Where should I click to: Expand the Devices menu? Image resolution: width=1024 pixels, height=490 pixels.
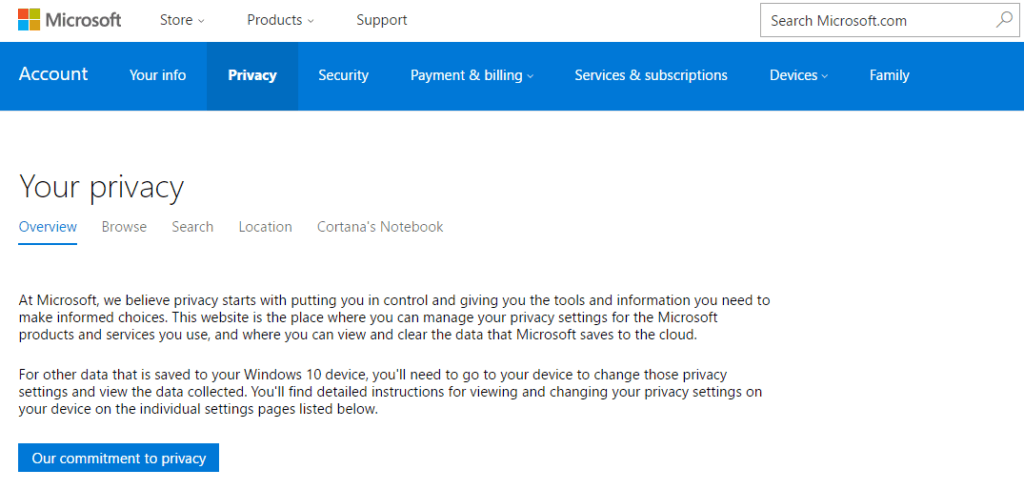[799, 76]
